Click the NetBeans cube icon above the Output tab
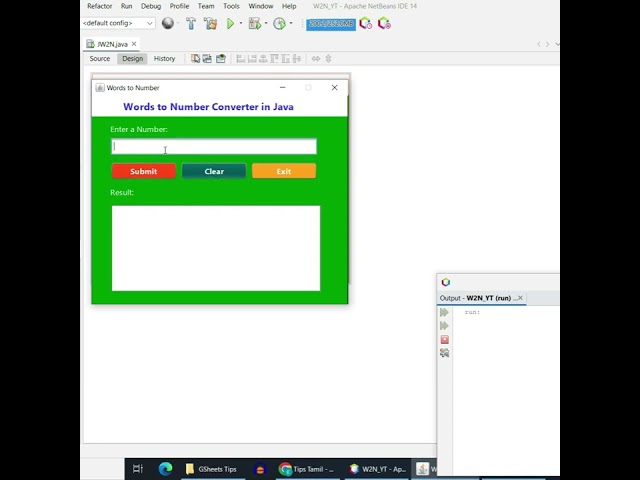Image resolution: width=640 pixels, height=480 pixels. coord(446,282)
